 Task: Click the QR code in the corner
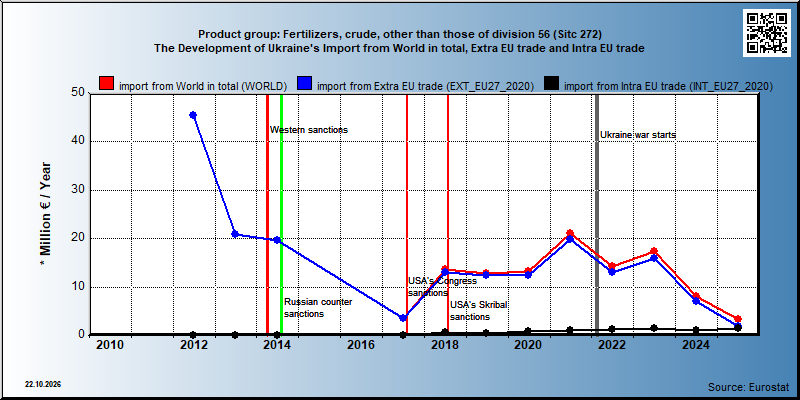(x=766, y=33)
